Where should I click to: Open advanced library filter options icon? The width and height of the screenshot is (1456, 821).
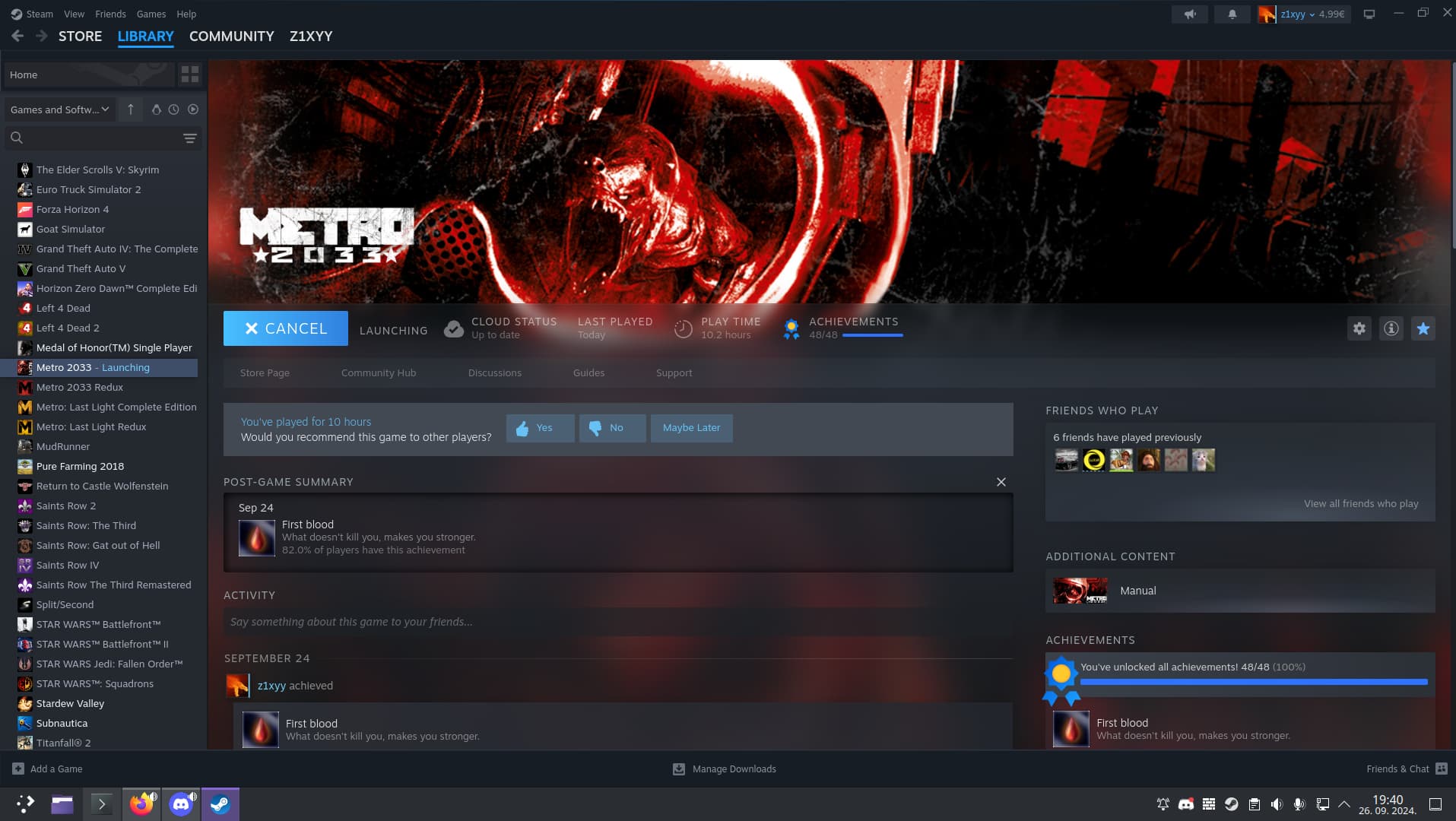click(190, 138)
